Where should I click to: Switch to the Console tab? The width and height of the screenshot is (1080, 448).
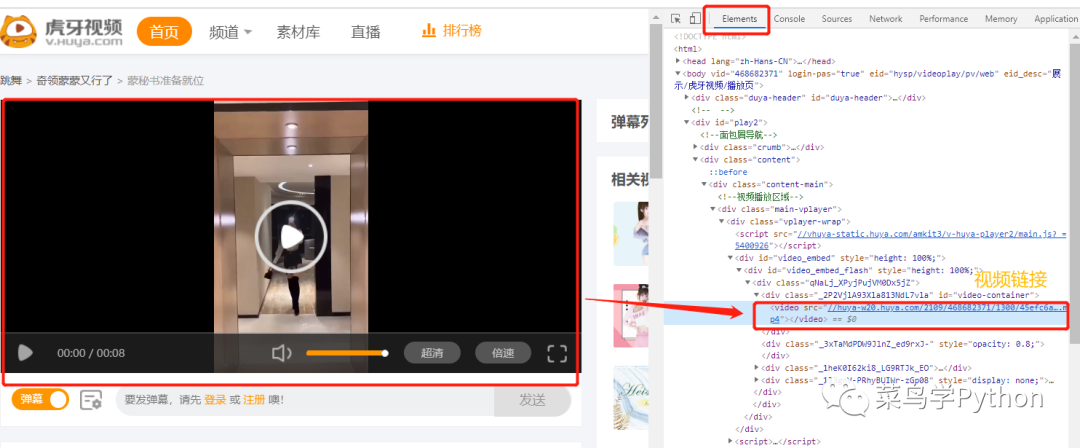tap(789, 19)
